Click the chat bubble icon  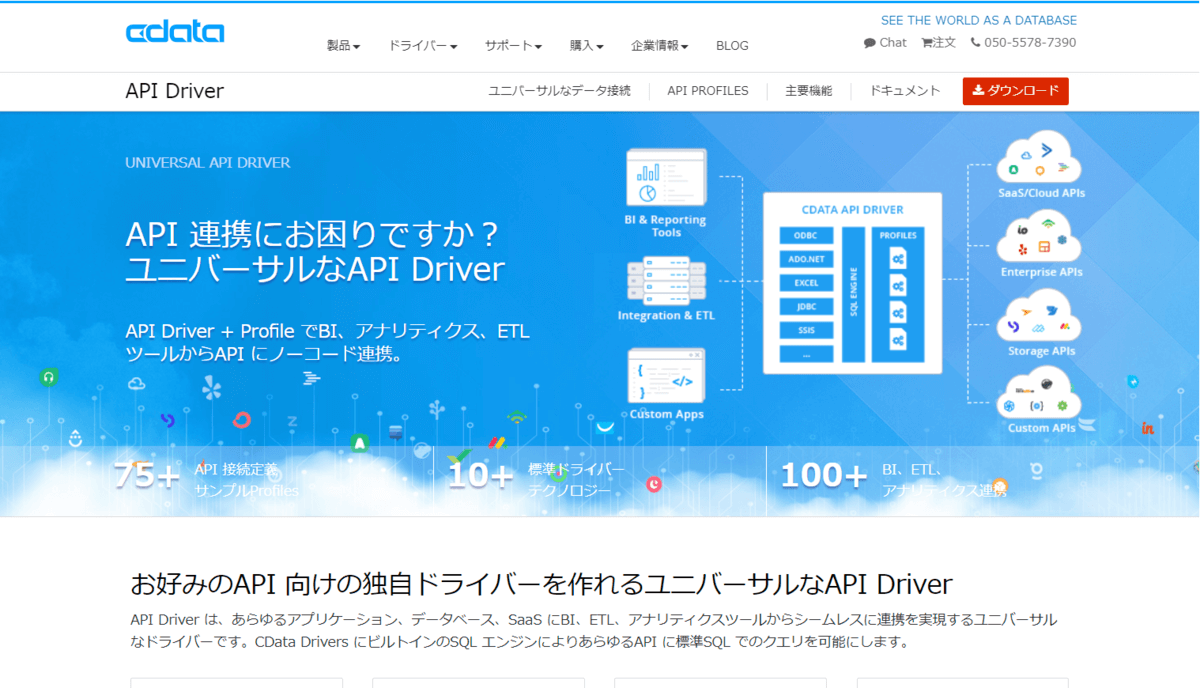[870, 43]
